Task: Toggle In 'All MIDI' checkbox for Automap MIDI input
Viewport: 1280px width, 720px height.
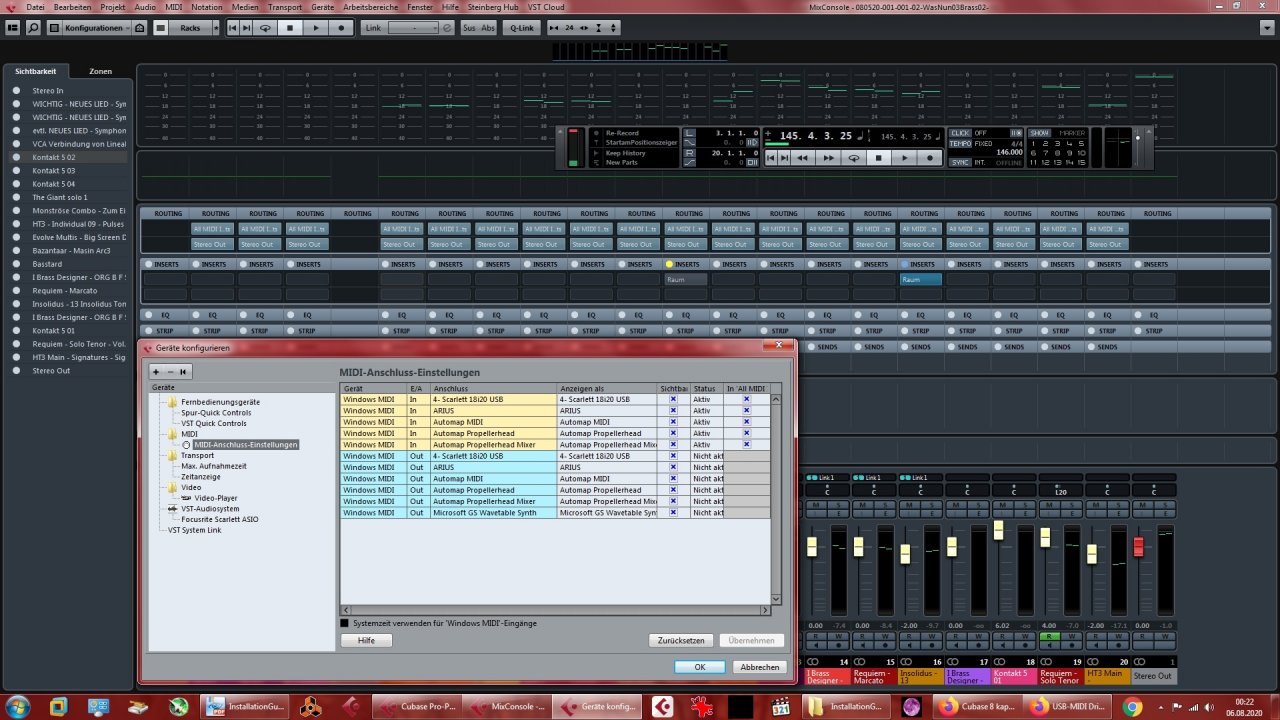Action: (746, 422)
